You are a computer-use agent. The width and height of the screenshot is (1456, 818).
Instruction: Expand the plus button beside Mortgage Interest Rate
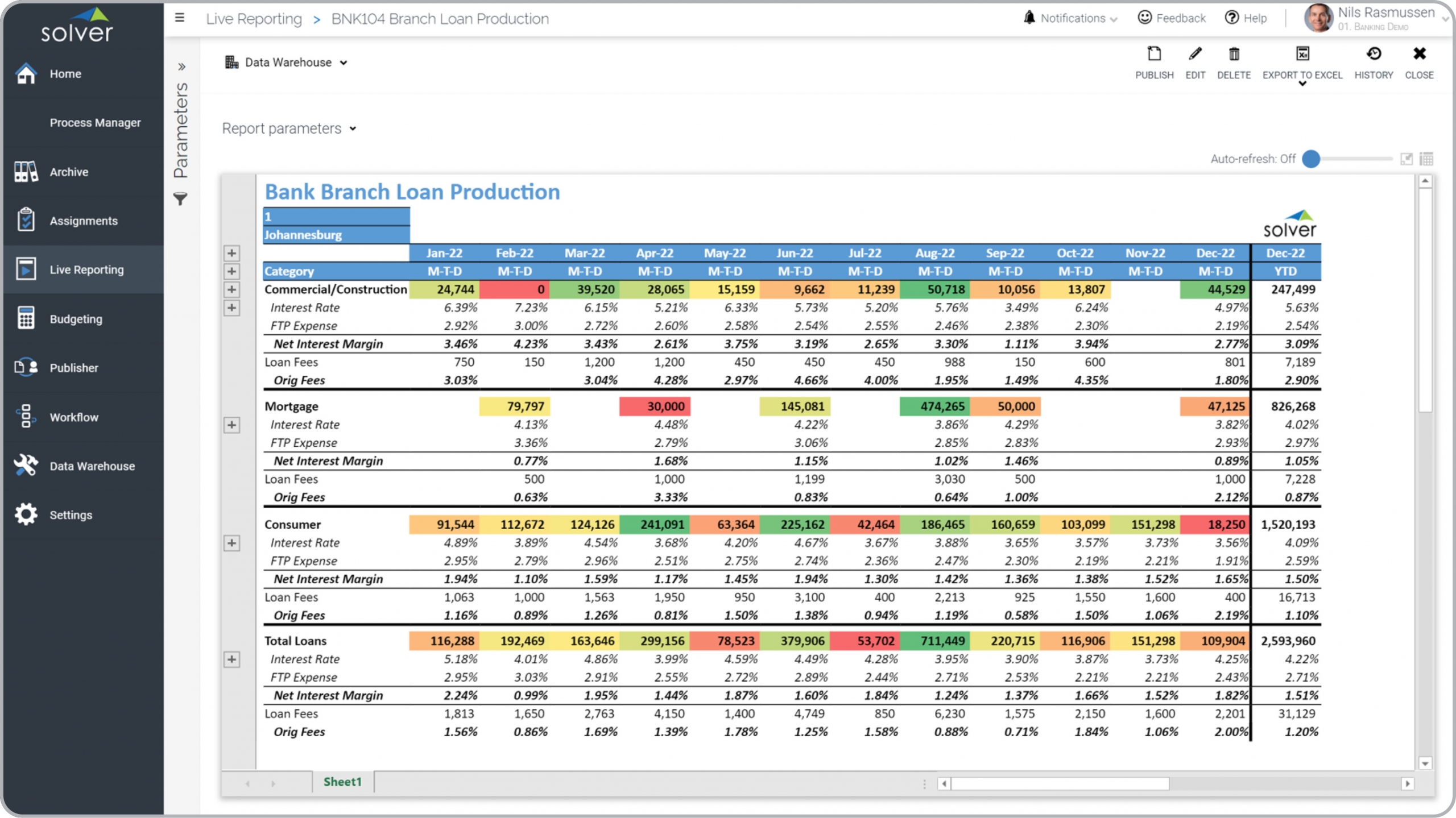tap(231, 425)
